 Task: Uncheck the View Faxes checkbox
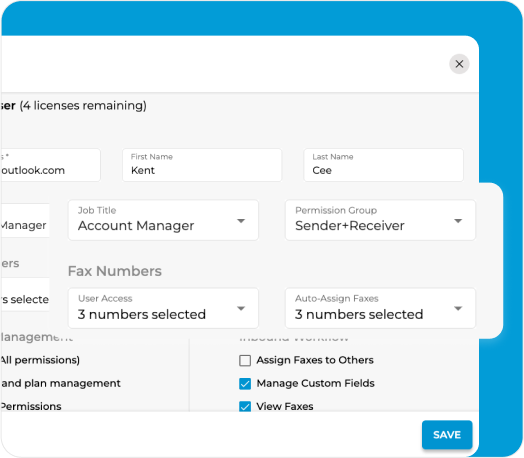[245, 406]
